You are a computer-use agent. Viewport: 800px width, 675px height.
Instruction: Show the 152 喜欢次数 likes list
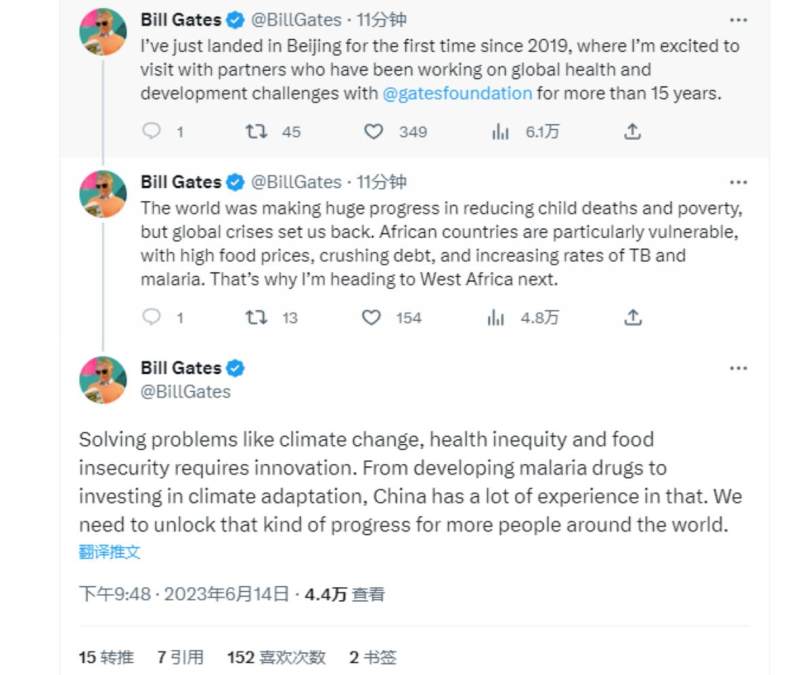(276, 657)
